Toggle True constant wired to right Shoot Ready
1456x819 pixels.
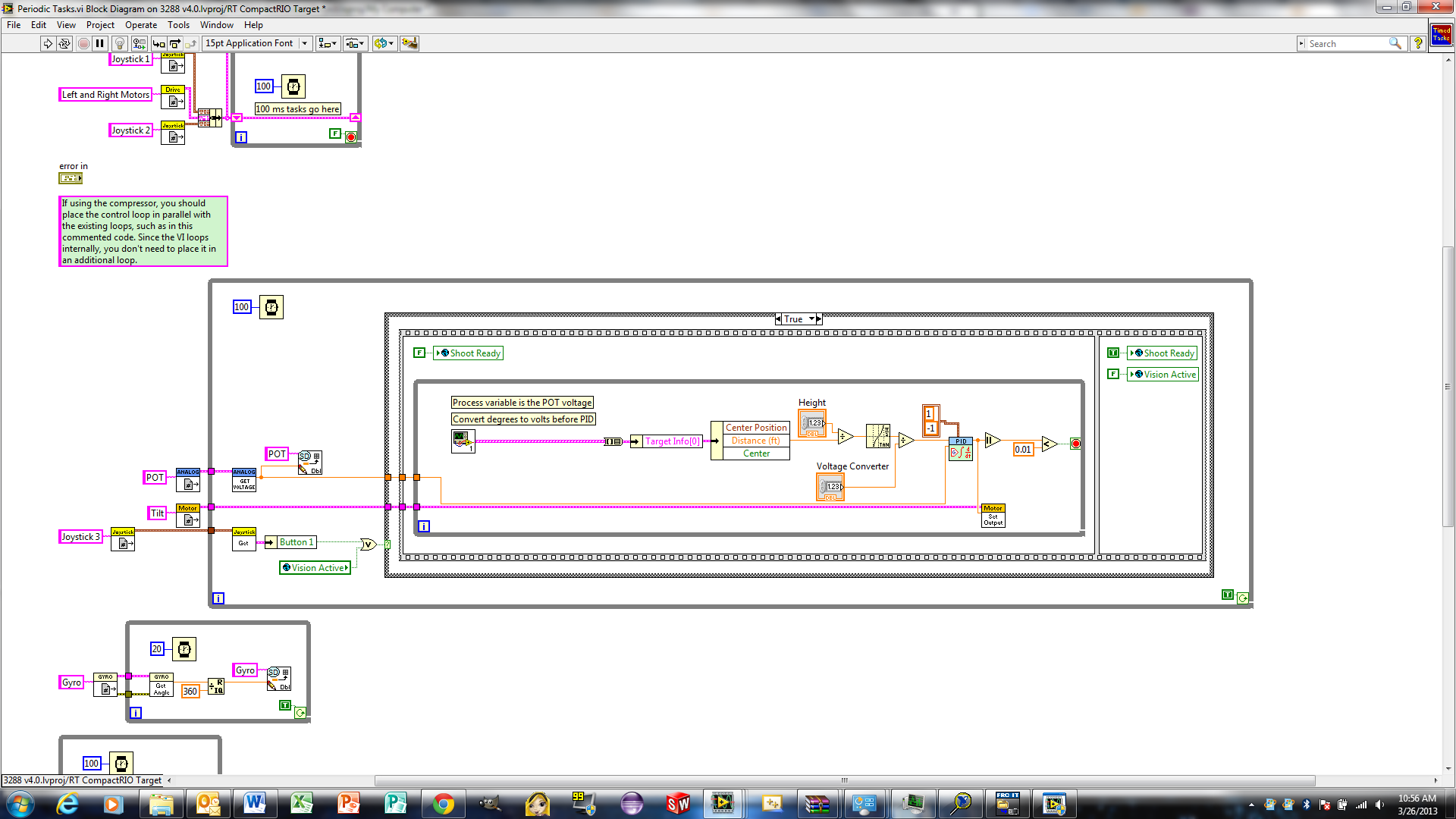(x=1112, y=353)
